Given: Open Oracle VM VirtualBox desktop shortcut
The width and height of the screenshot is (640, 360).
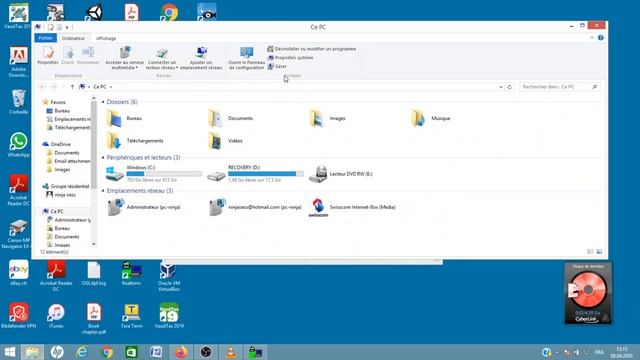Looking at the screenshot, I should click(169, 276).
